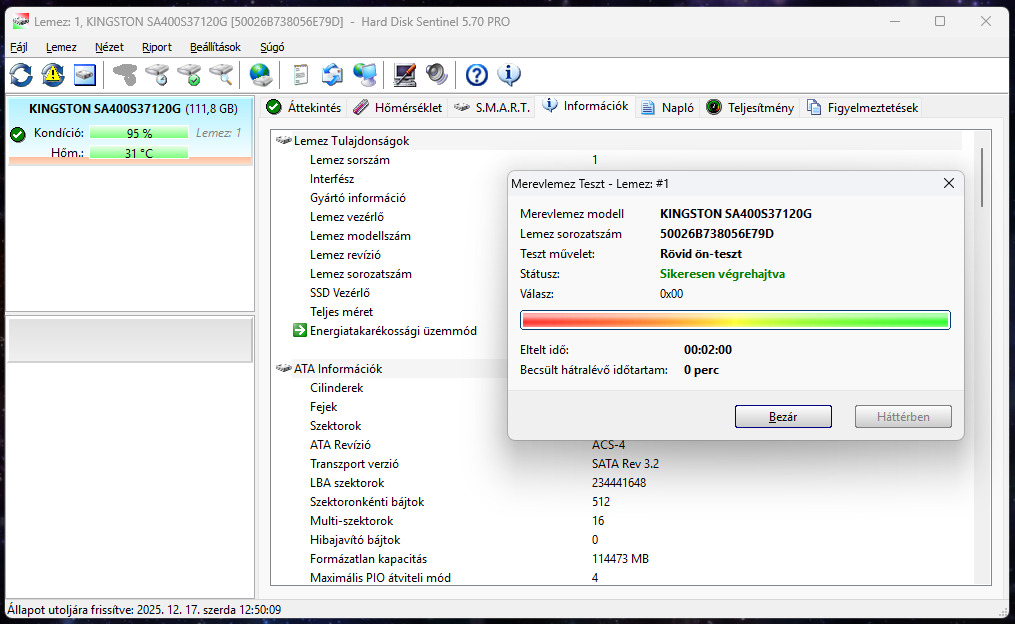
Task: Click the refresh disk status icon
Action: tap(21, 75)
